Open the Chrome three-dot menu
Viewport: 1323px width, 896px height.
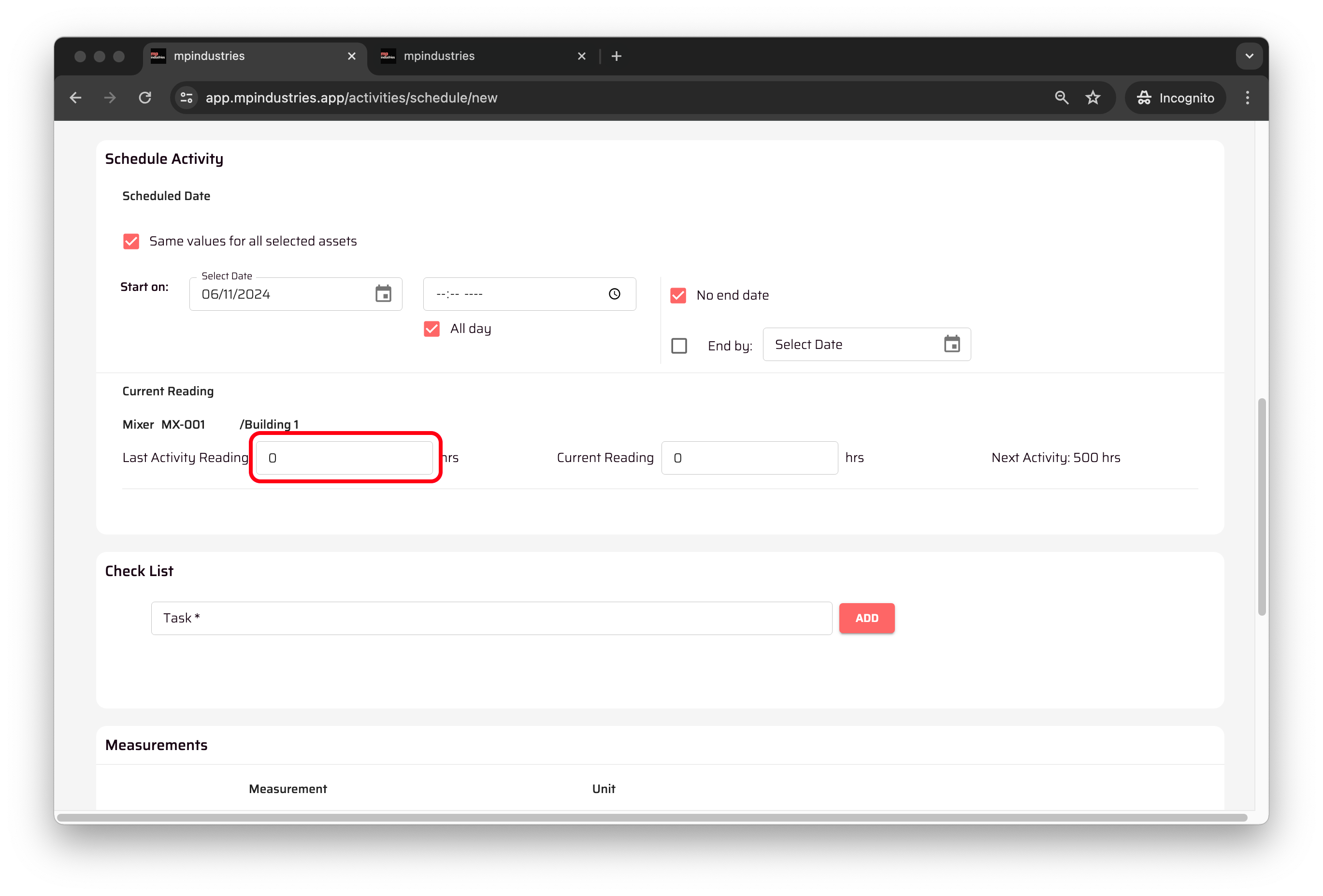tap(1247, 98)
